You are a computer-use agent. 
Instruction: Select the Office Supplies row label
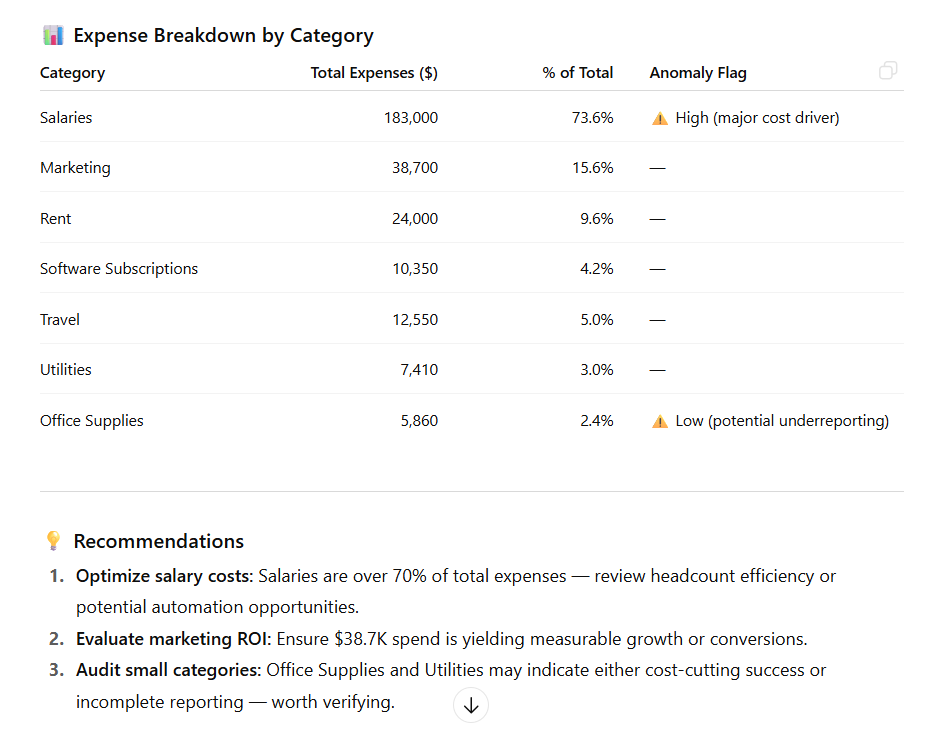[x=92, y=420]
